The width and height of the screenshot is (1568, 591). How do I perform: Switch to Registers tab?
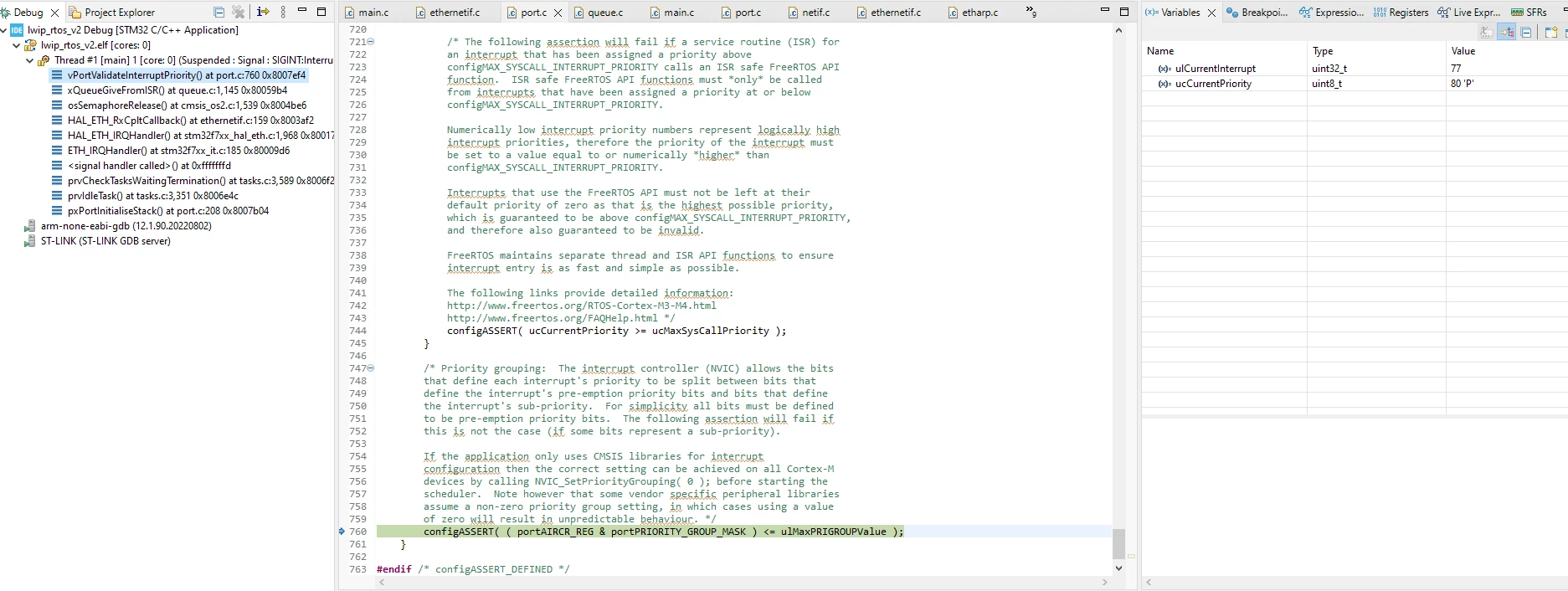[x=1401, y=13]
